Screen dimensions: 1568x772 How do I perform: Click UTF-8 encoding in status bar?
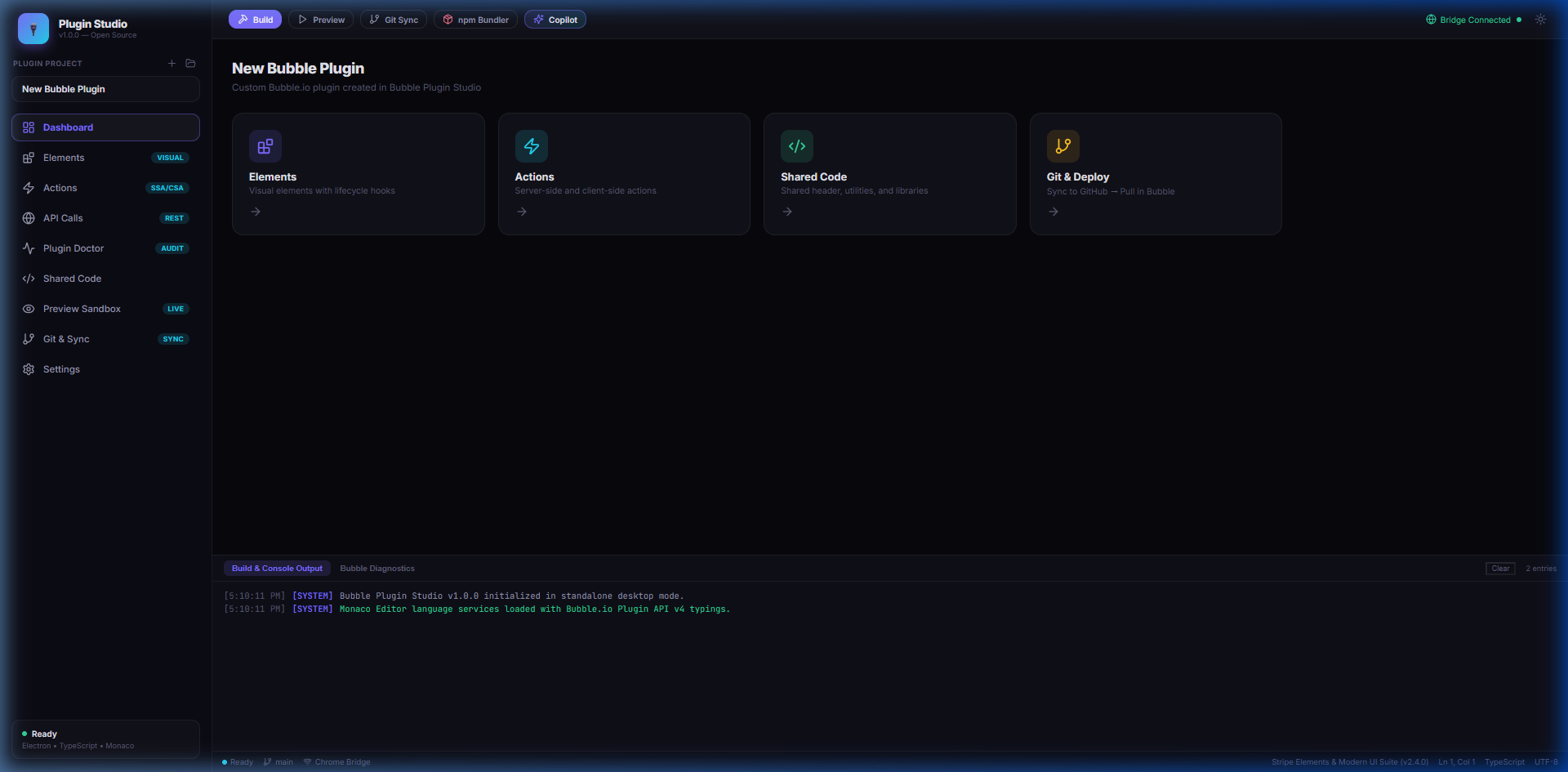(1546, 762)
